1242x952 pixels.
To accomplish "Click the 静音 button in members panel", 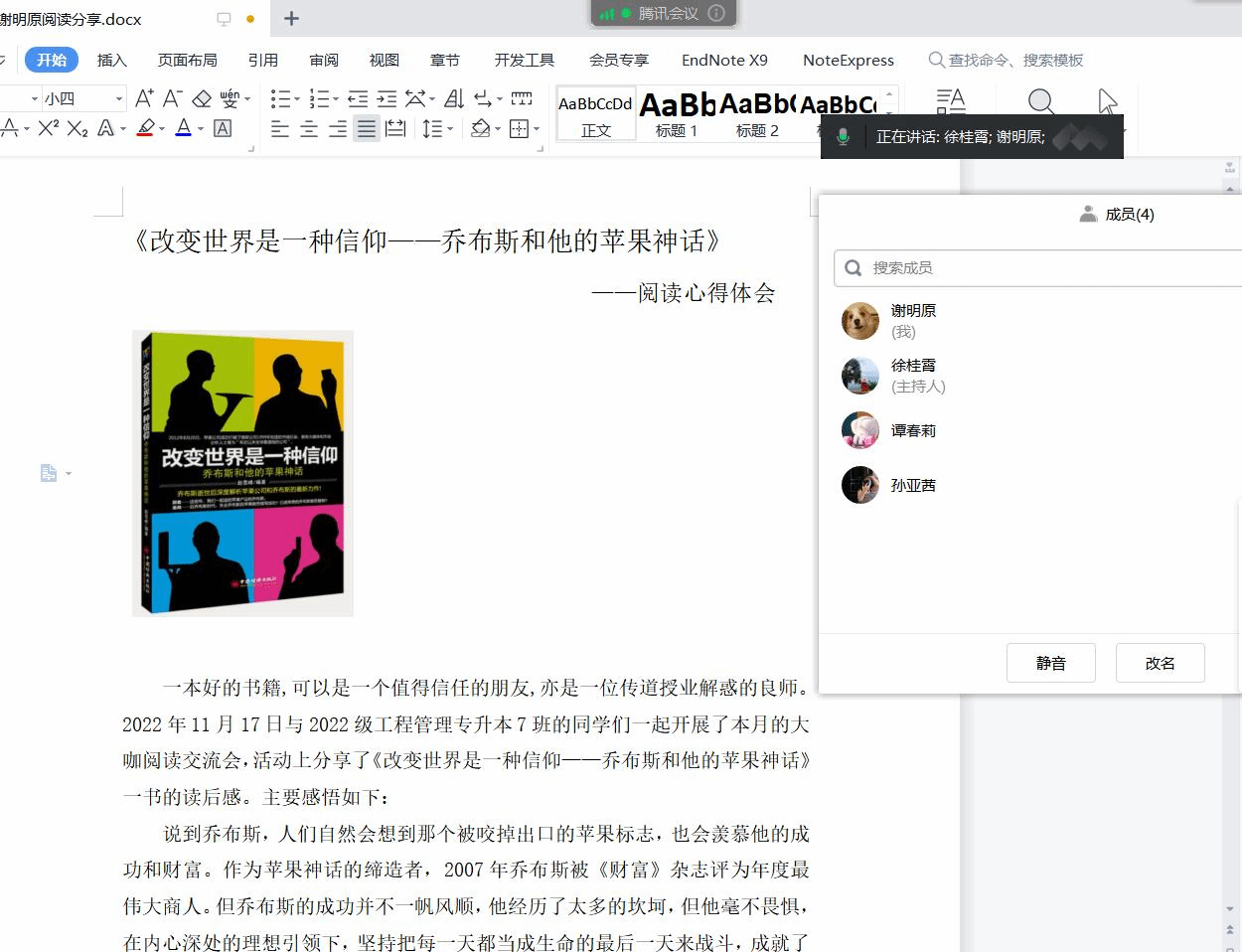I will (1050, 663).
